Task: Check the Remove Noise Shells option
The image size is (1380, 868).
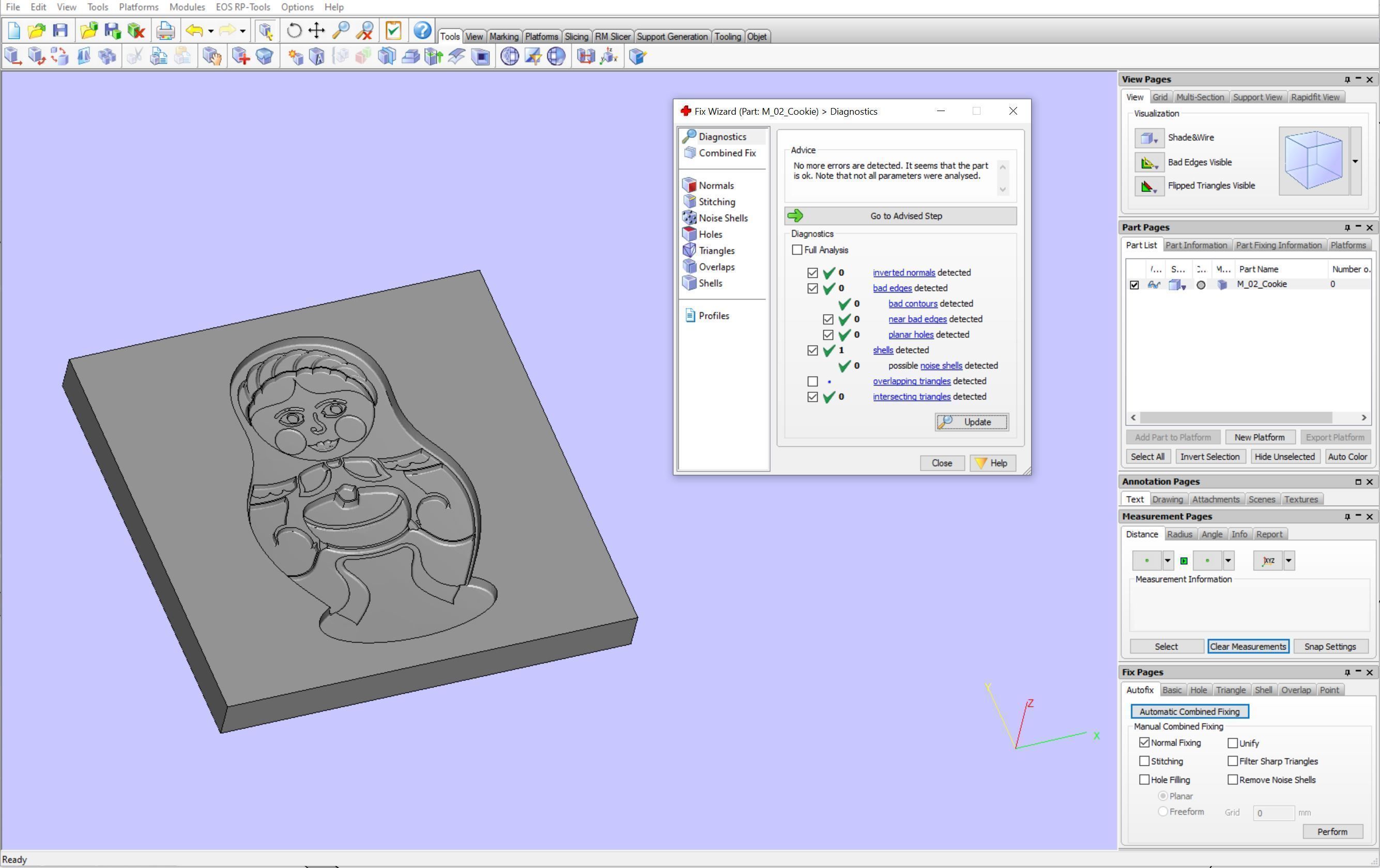Action: 1233,779
